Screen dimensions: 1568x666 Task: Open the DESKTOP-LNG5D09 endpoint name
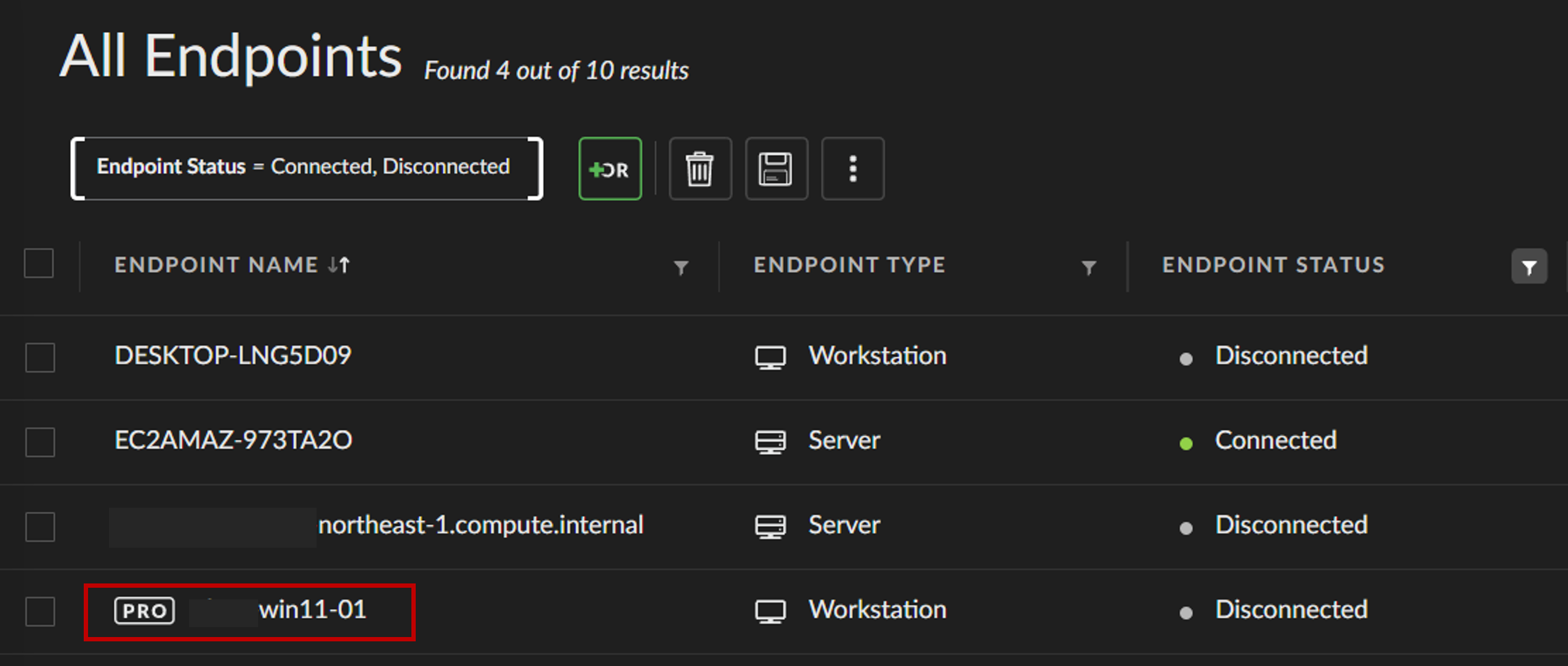(x=233, y=355)
